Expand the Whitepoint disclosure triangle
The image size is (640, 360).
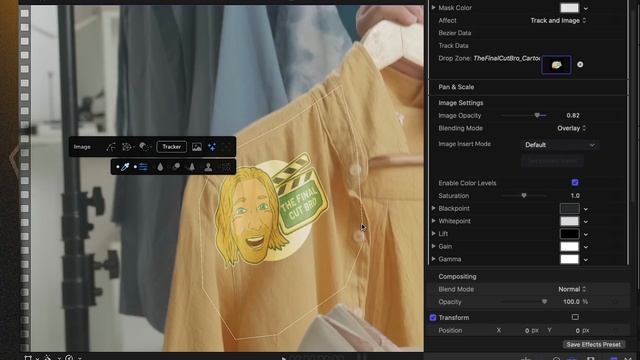(433, 221)
